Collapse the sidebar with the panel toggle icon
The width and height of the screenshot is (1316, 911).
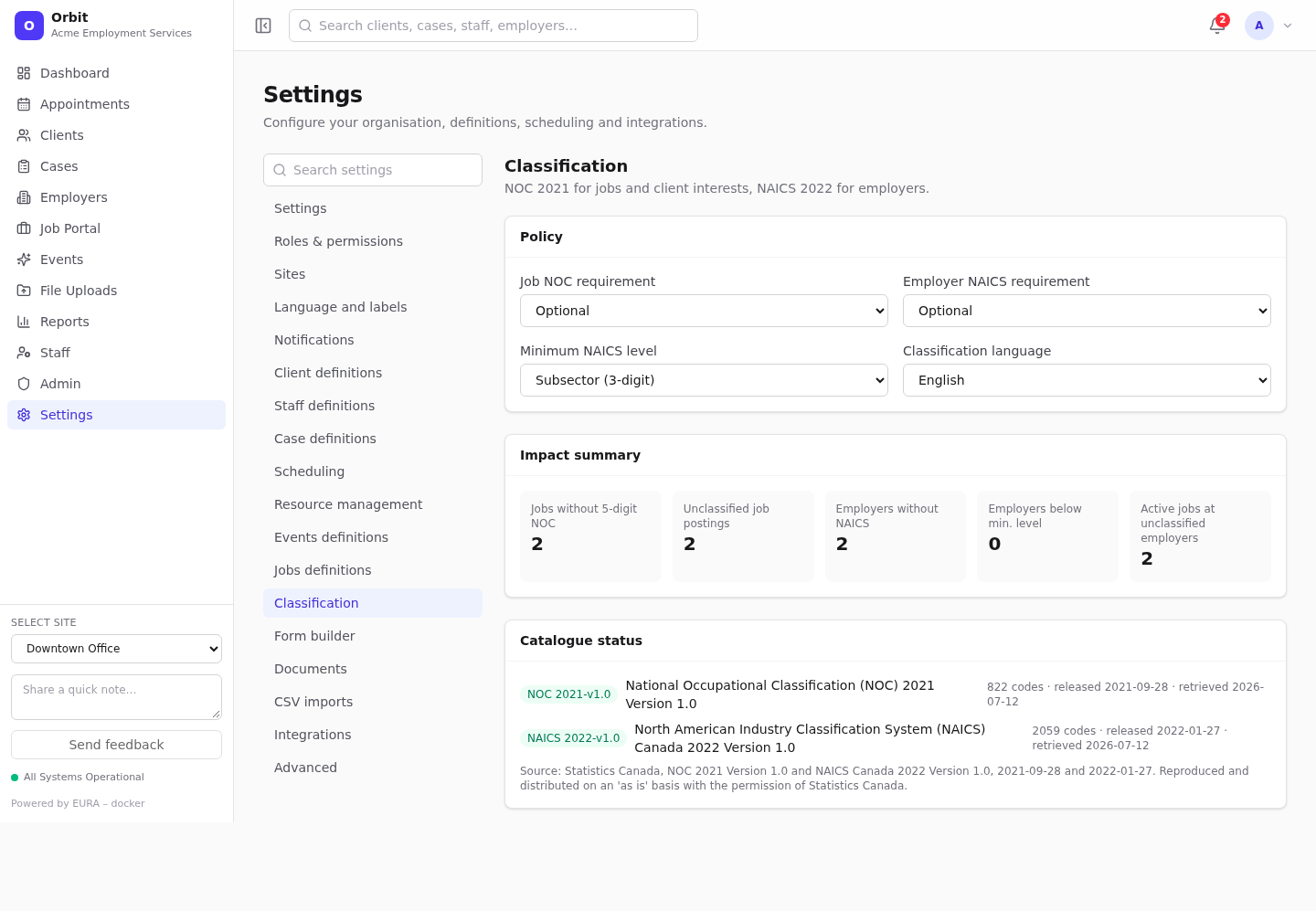click(x=263, y=26)
